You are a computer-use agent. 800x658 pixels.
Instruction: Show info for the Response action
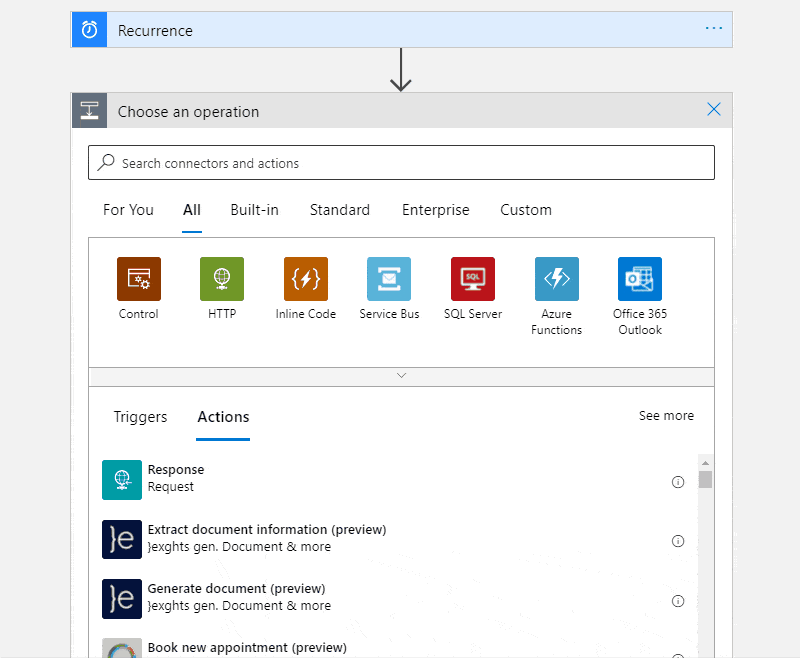pyautogui.click(x=678, y=482)
